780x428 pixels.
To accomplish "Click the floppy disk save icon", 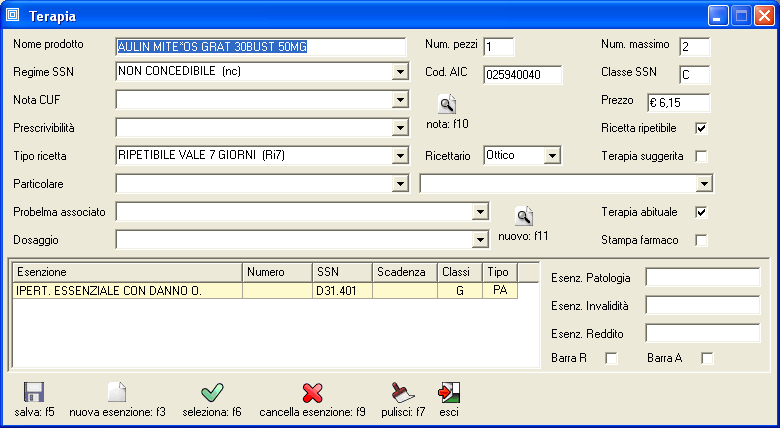I will pyautogui.click(x=34, y=393).
